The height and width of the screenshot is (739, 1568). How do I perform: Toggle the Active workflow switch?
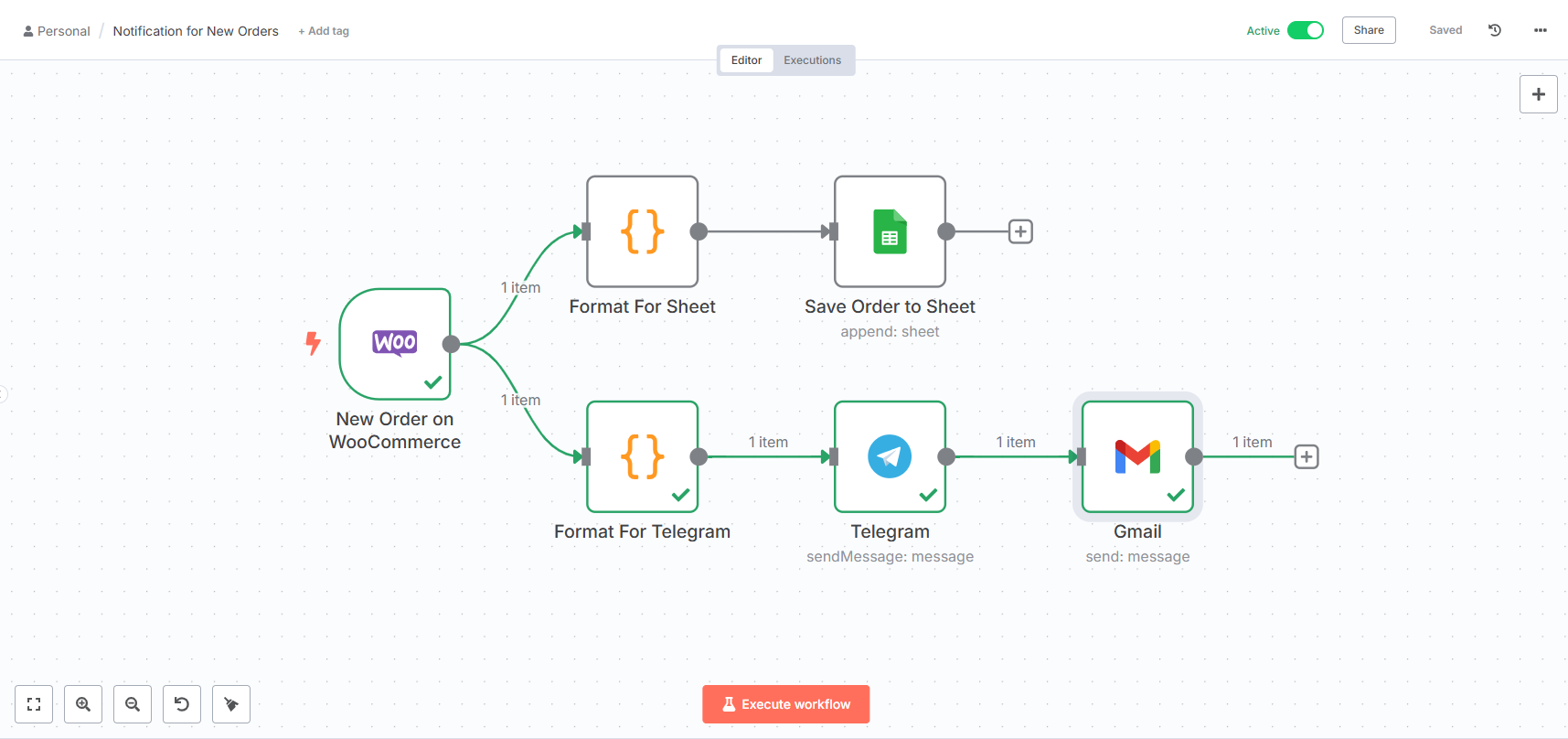[x=1305, y=30]
